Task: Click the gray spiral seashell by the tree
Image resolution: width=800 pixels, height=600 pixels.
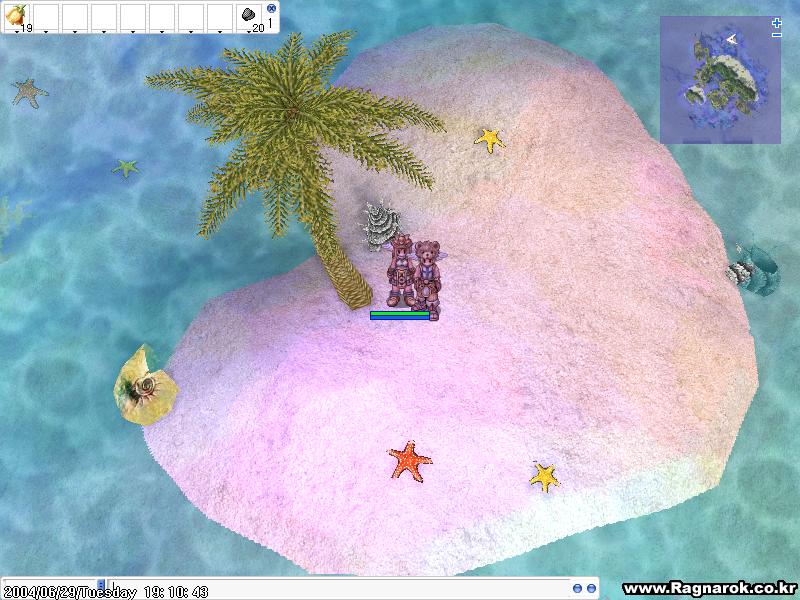Action: coord(379,224)
